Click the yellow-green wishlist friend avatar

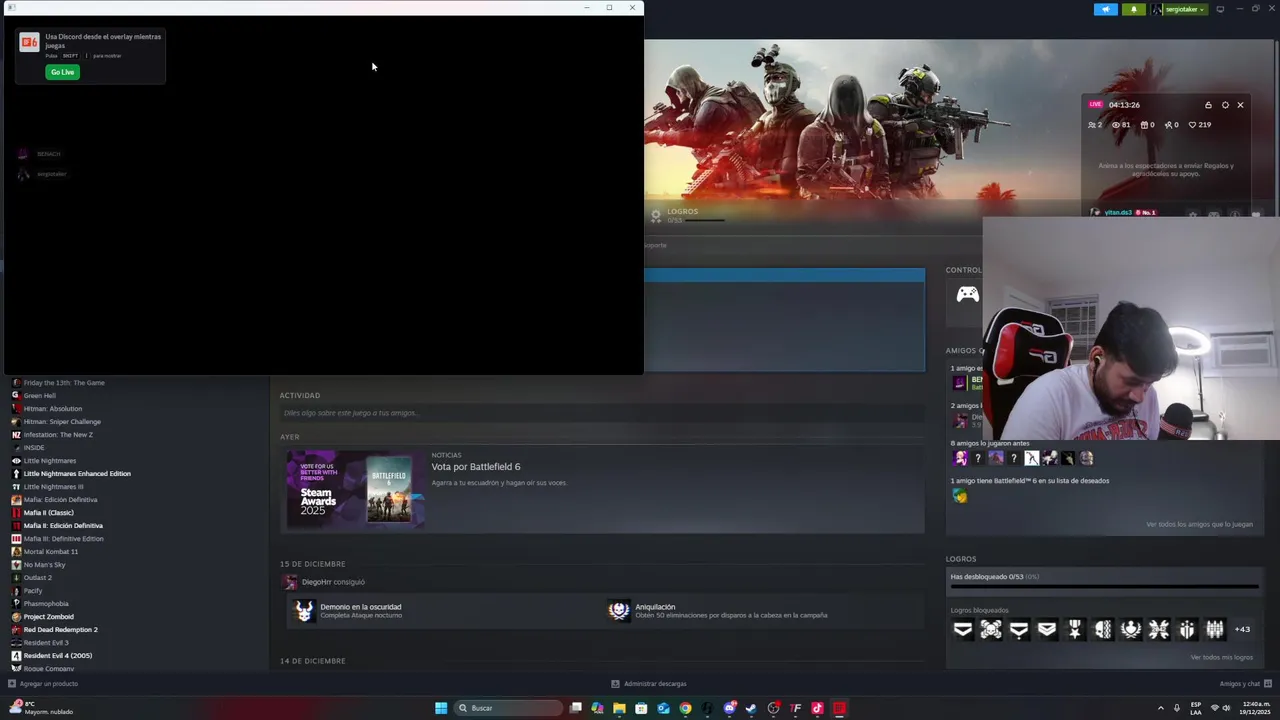point(960,496)
